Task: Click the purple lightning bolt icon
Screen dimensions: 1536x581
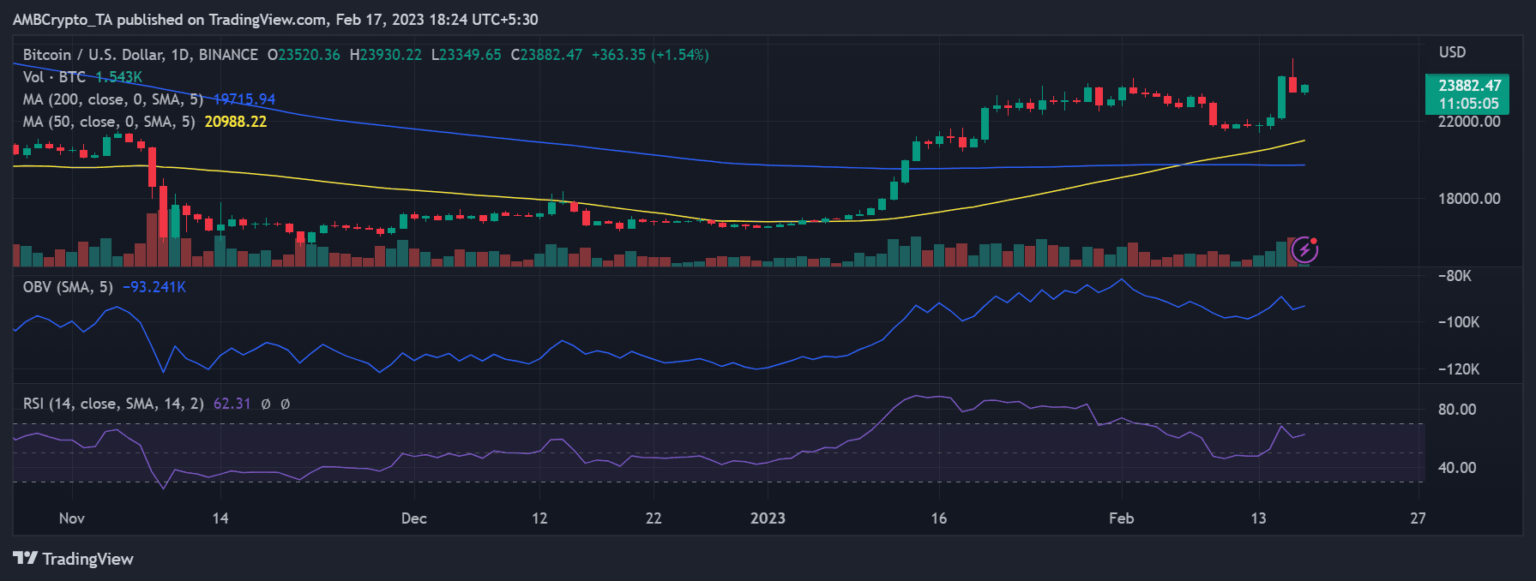Action: click(1306, 249)
